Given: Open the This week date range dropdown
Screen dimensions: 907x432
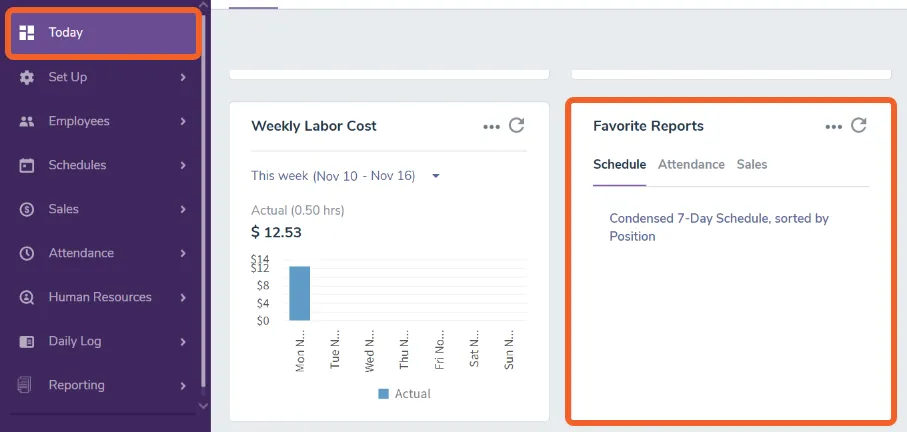Looking at the screenshot, I should pos(346,176).
